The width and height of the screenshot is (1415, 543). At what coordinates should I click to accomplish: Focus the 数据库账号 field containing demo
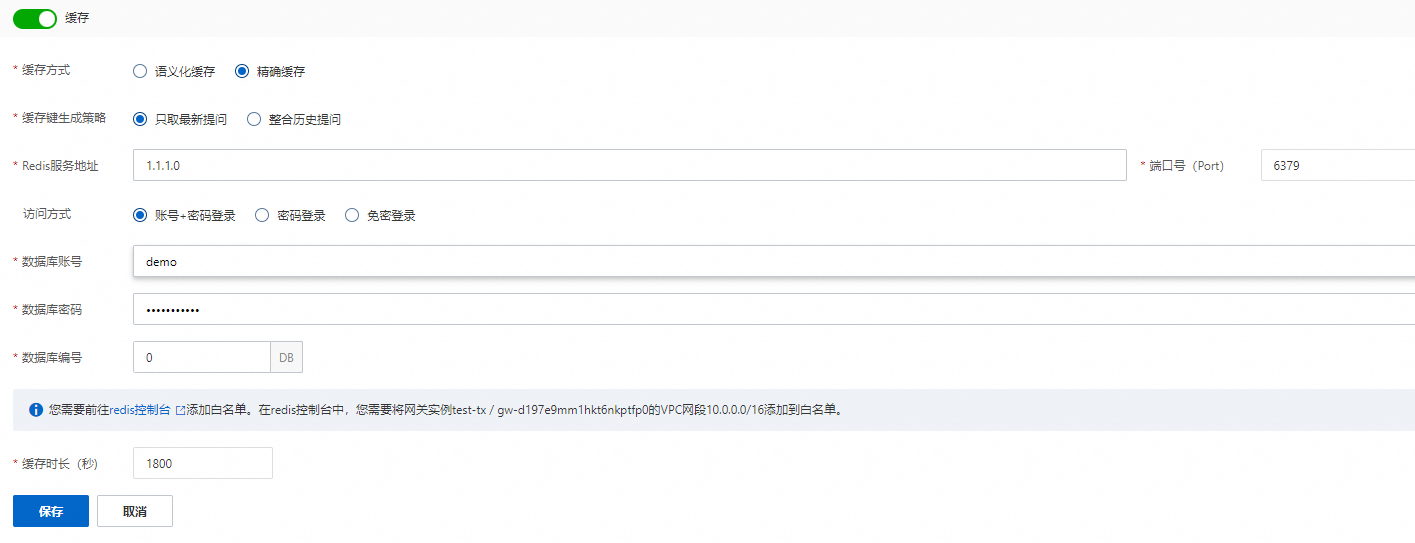click(x=774, y=261)
